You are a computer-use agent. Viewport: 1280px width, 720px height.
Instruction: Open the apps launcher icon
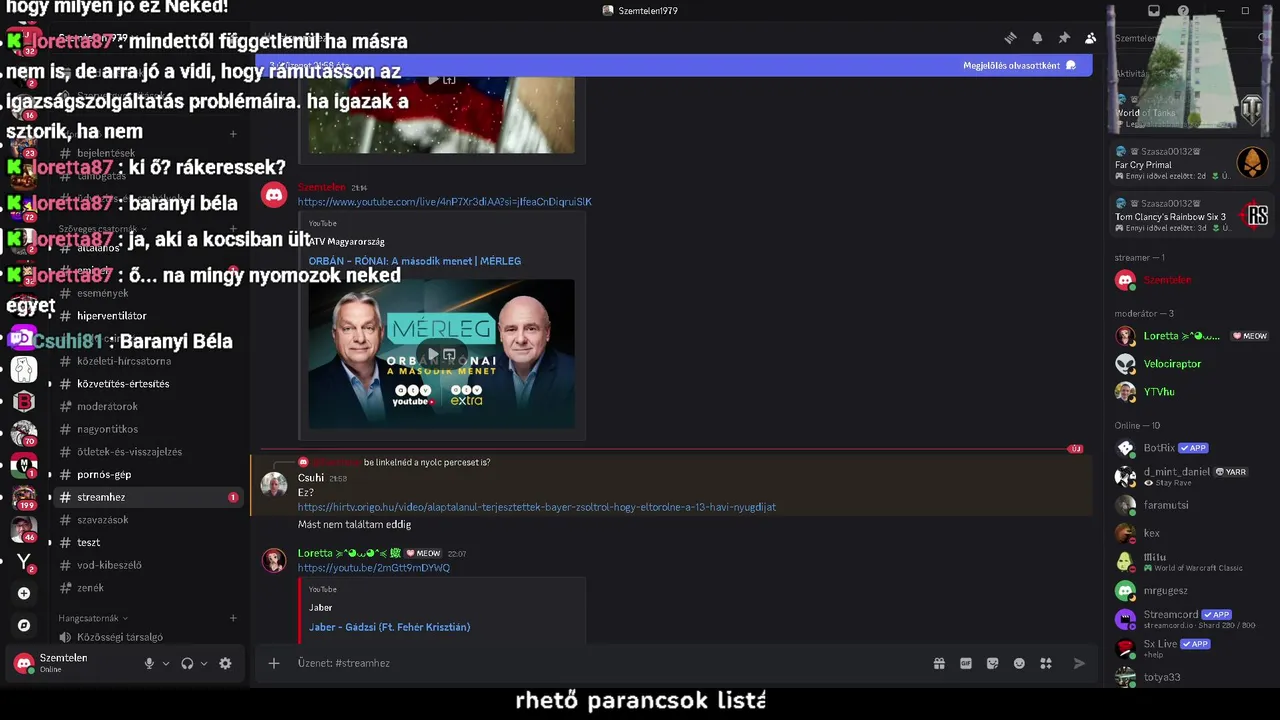coord(1046,663)
